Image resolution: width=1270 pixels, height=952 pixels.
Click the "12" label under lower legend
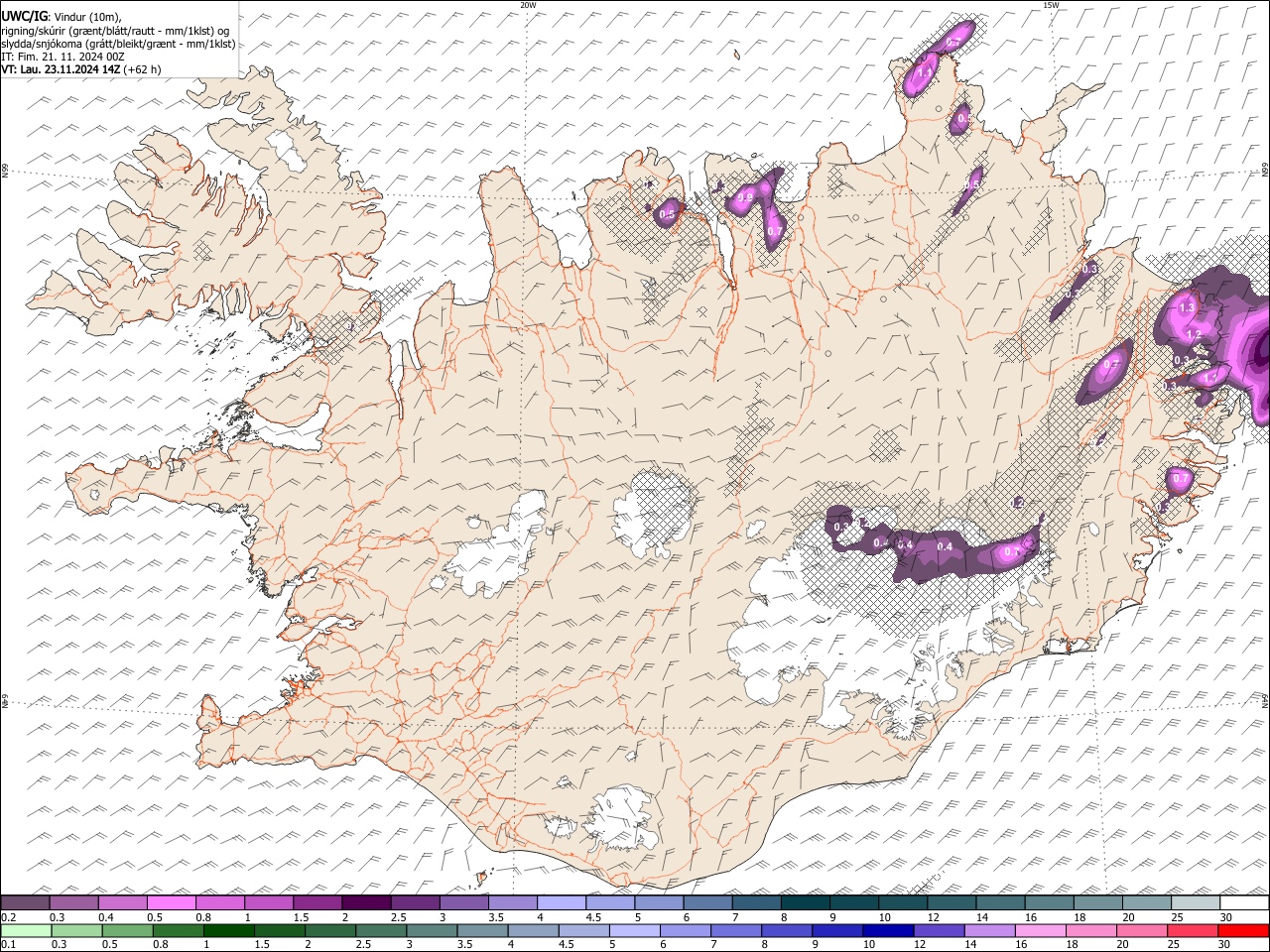(x=920, y=944)
